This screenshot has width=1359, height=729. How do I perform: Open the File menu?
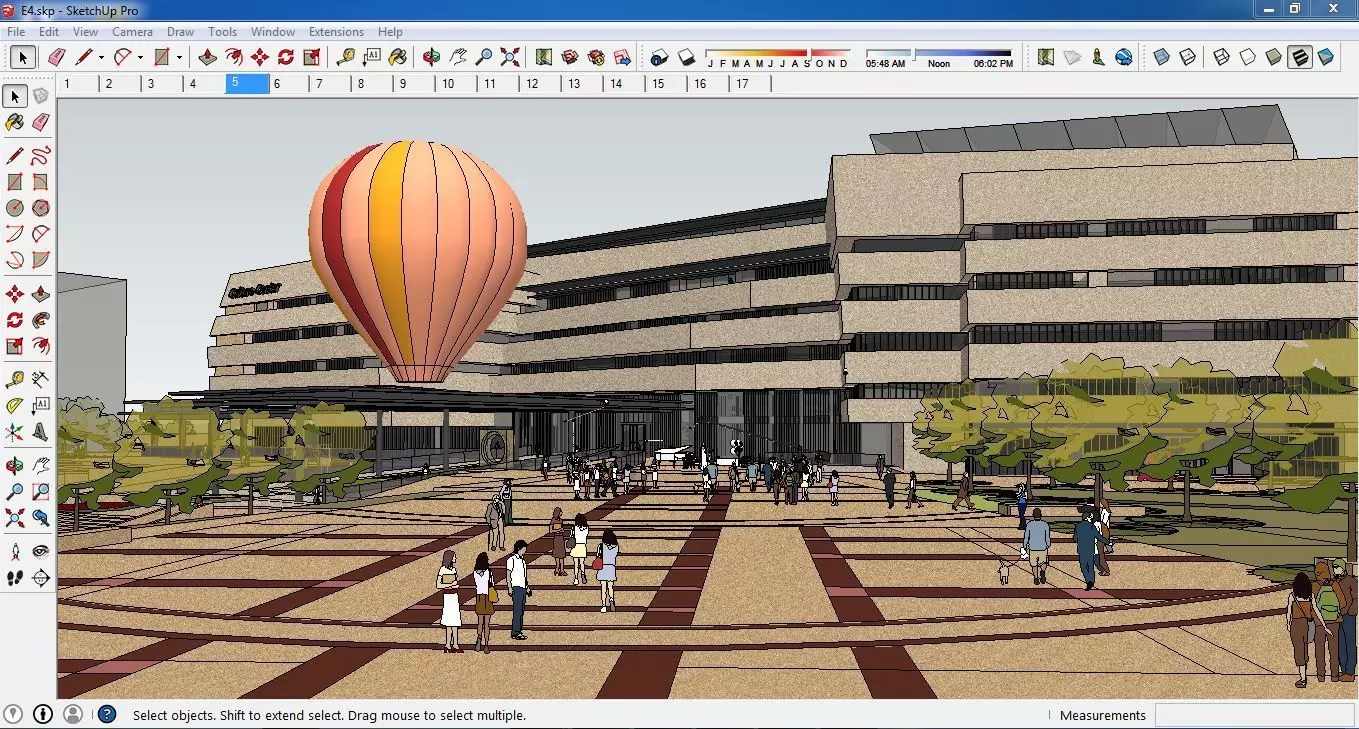coord(16,32)
